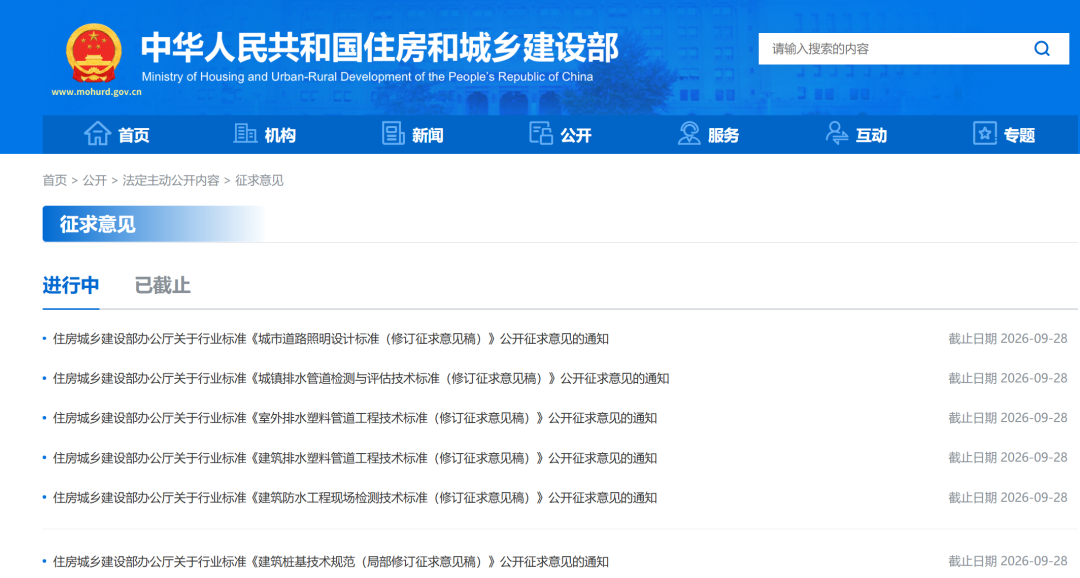This screenshot has height=578, width=1080.
Task: Open the notice about 城市道路照明设计标准
Action: click(331, 339)
